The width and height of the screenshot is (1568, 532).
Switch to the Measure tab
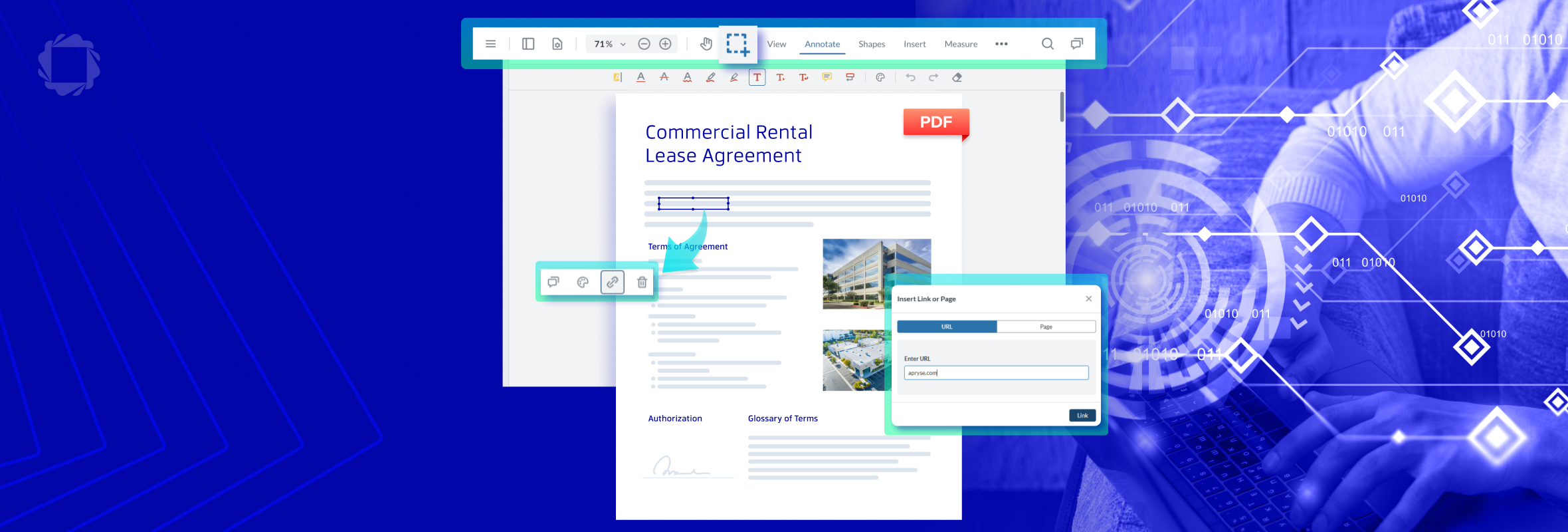(961, 44)
